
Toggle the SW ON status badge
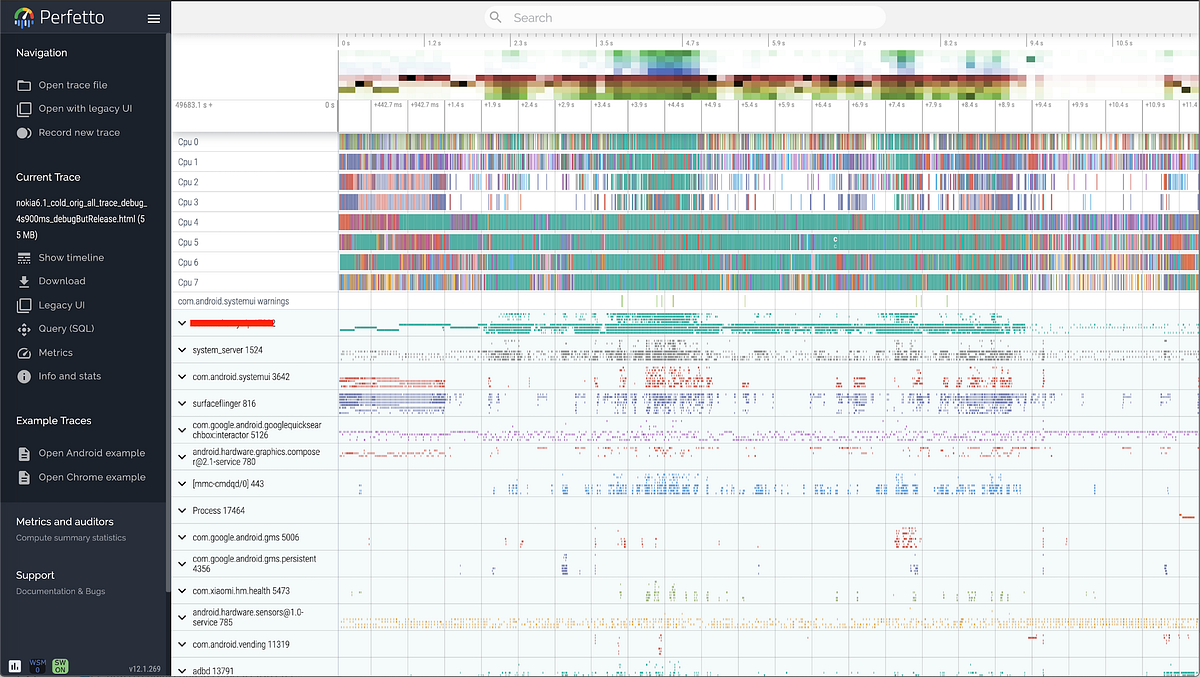[60, 664]
